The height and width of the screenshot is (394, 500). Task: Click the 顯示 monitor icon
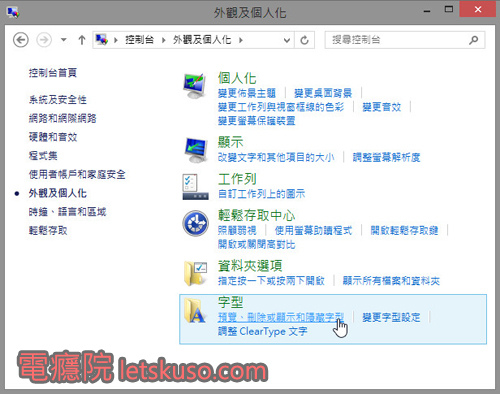tap(196, 150)
